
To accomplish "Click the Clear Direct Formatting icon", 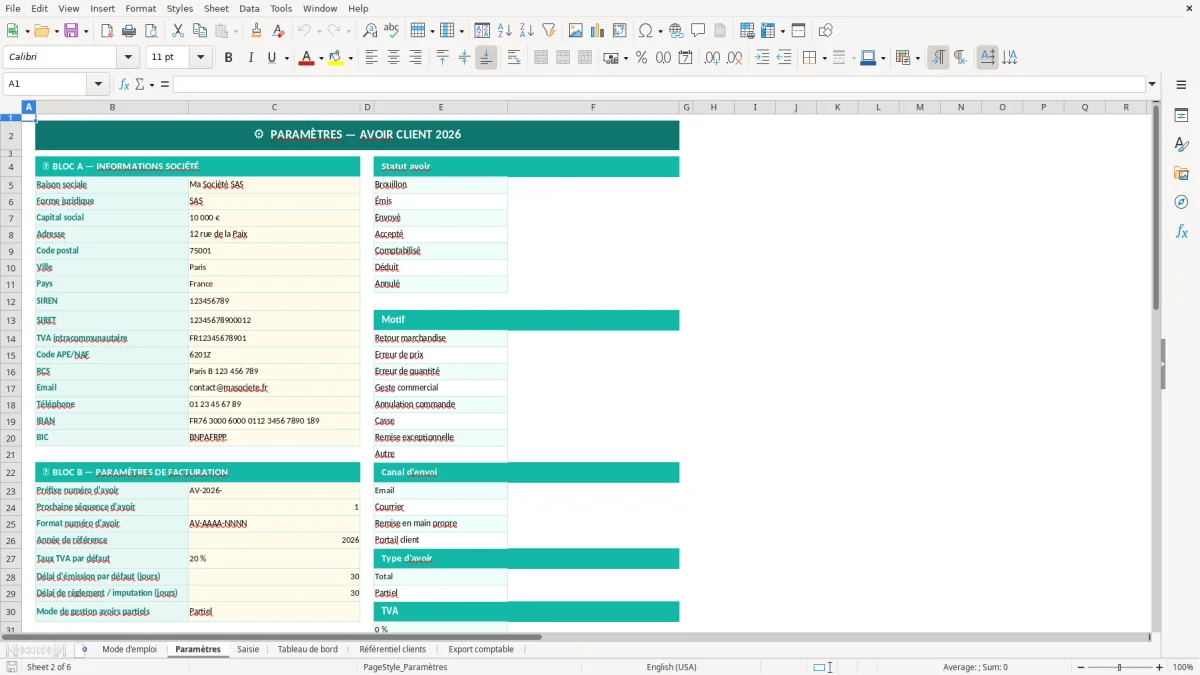I will pos(278,31).
